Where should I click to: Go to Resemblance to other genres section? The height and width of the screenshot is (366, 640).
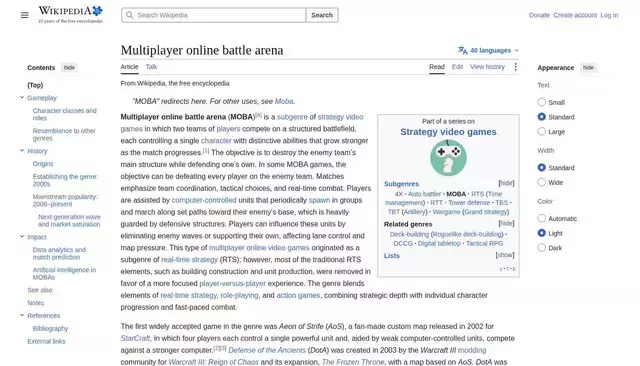point(64,134)
